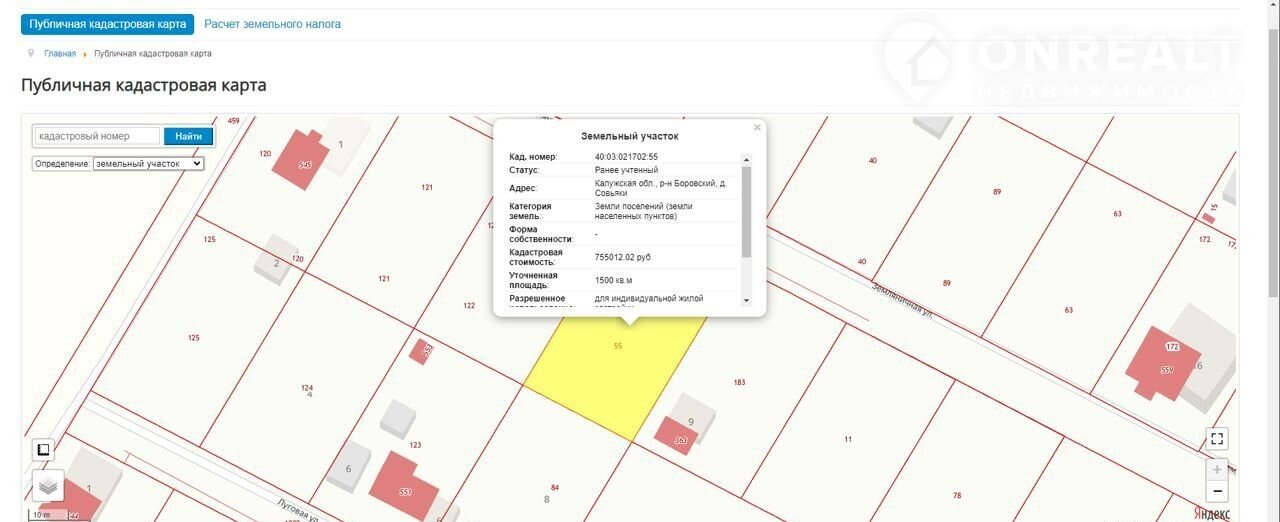Click the кадастровый номер input field
The height and width of the screenshot is (522, 1280).
97,136
